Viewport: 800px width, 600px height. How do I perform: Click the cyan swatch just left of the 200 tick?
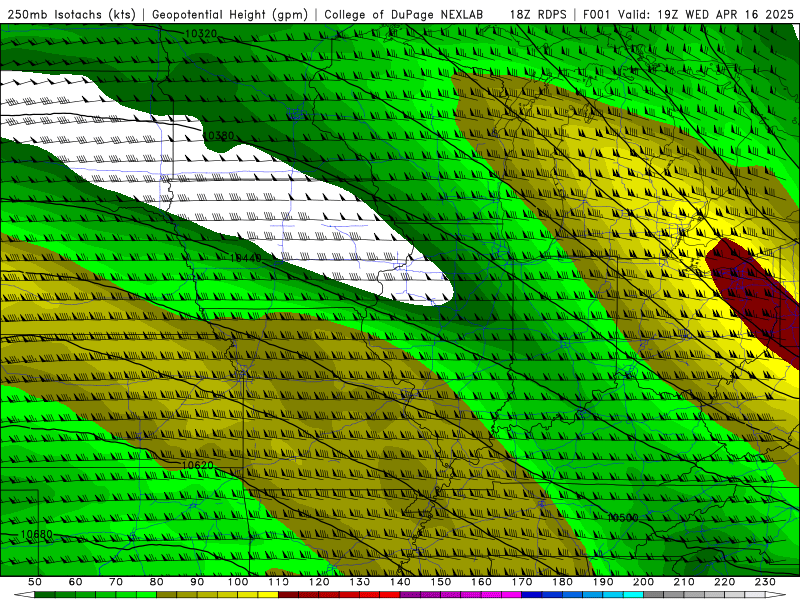[633, 595]
